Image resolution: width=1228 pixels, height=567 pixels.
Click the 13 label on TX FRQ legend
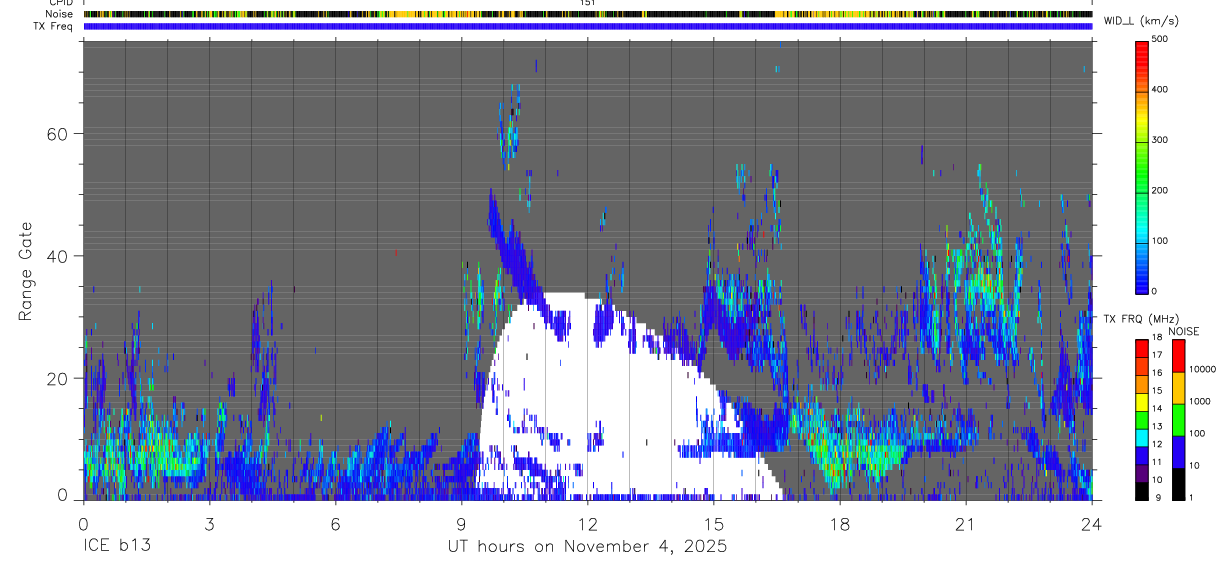click(1156, 426)
